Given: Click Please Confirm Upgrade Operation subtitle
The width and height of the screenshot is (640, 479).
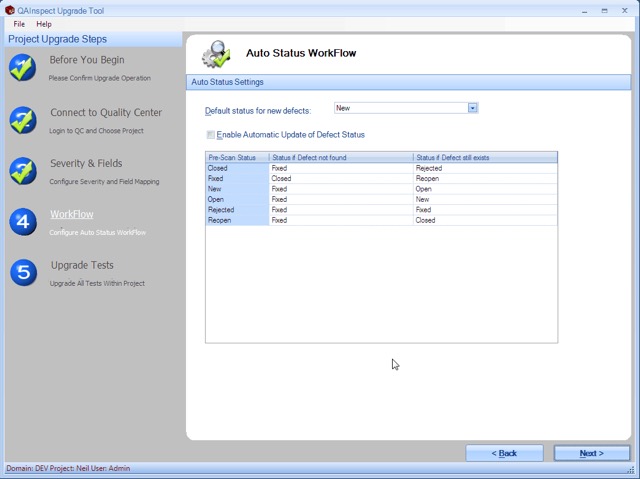Looking at the screenshot, I should coord(100,78).
